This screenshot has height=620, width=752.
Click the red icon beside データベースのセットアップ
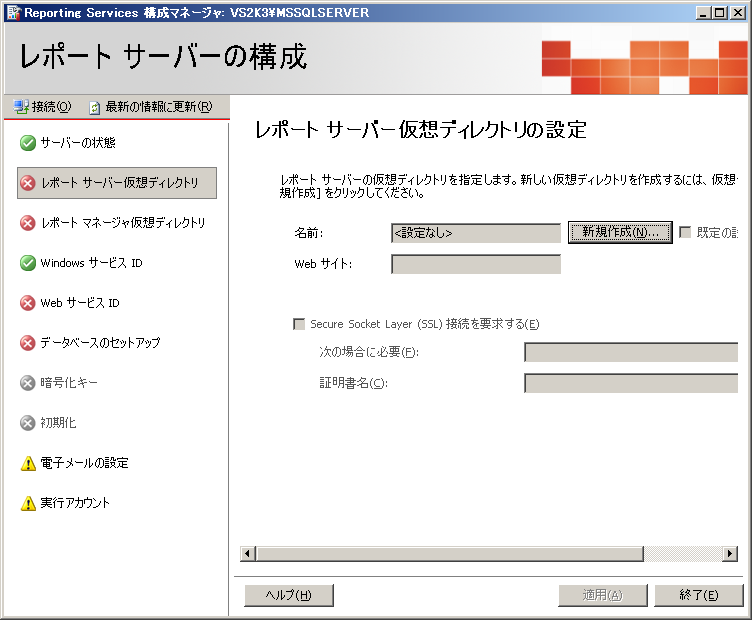pyautogui.click(x=28, y=343)
